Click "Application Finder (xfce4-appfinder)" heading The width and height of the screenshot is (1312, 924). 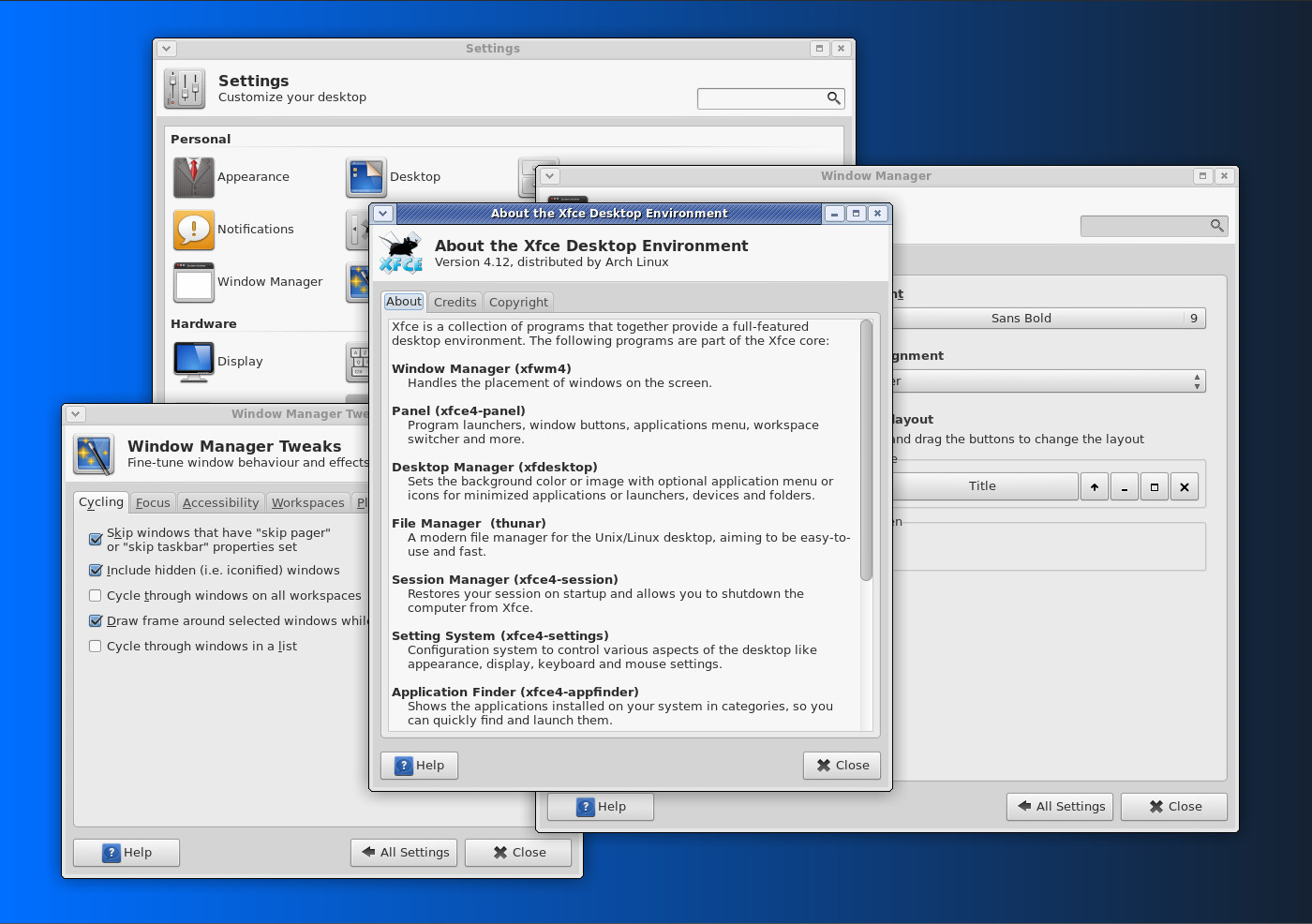515,693
